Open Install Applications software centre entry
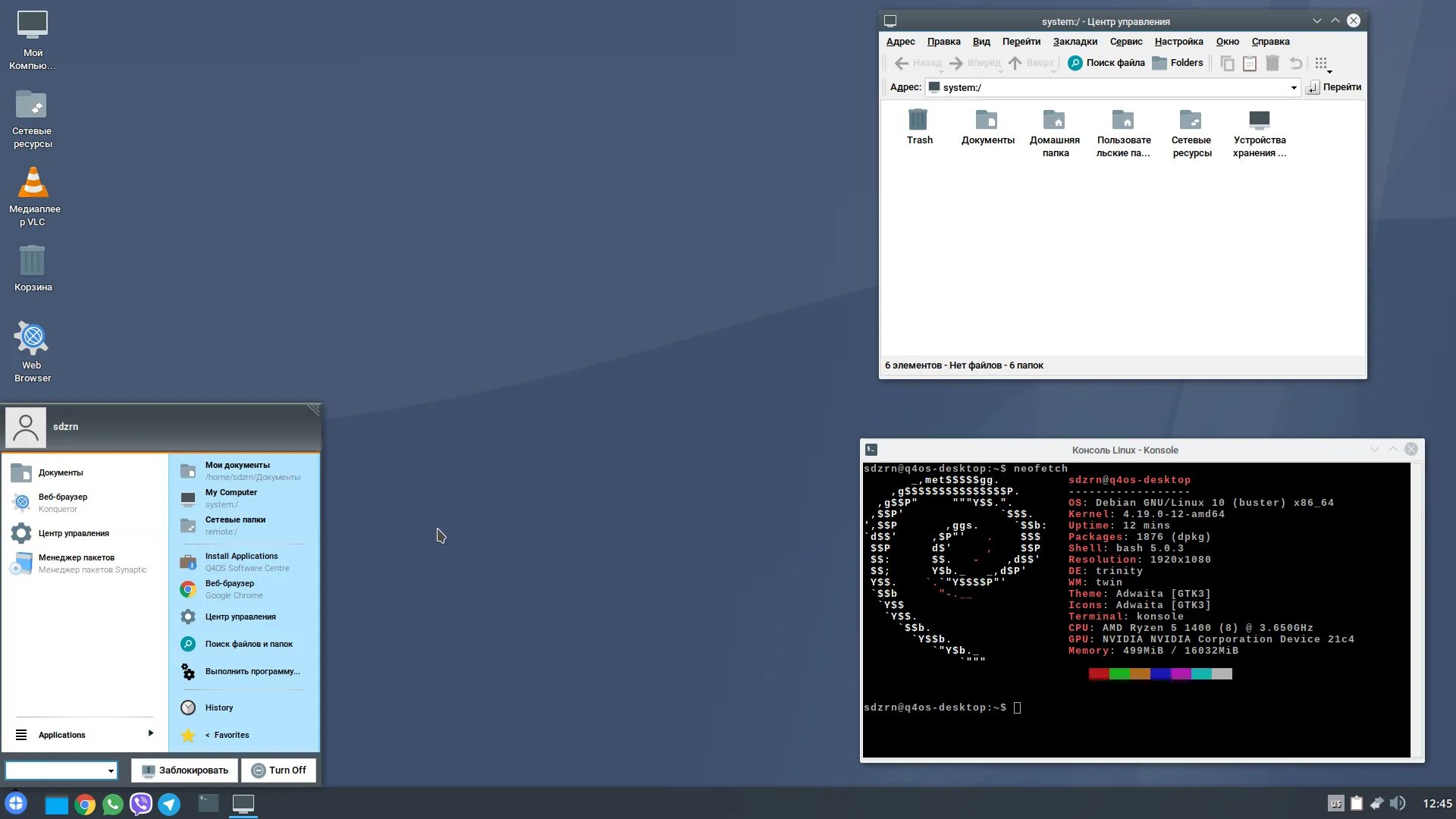Viewport: 1456px width, 819px height. 242,561
